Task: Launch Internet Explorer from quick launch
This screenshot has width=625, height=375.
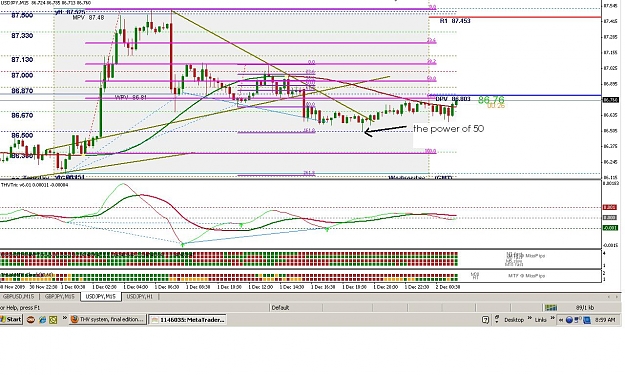Action: click(x=42, y=320)
